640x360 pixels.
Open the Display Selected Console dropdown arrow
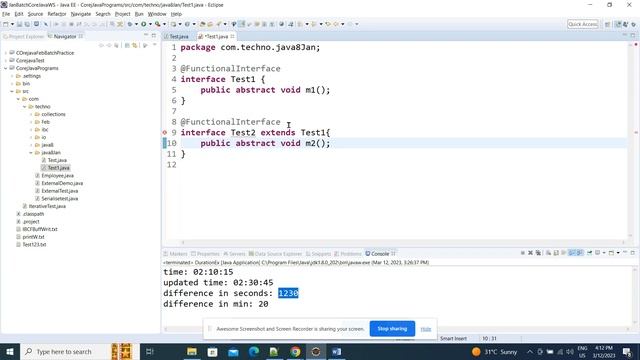pyautogui.click(x=604, y=253)
